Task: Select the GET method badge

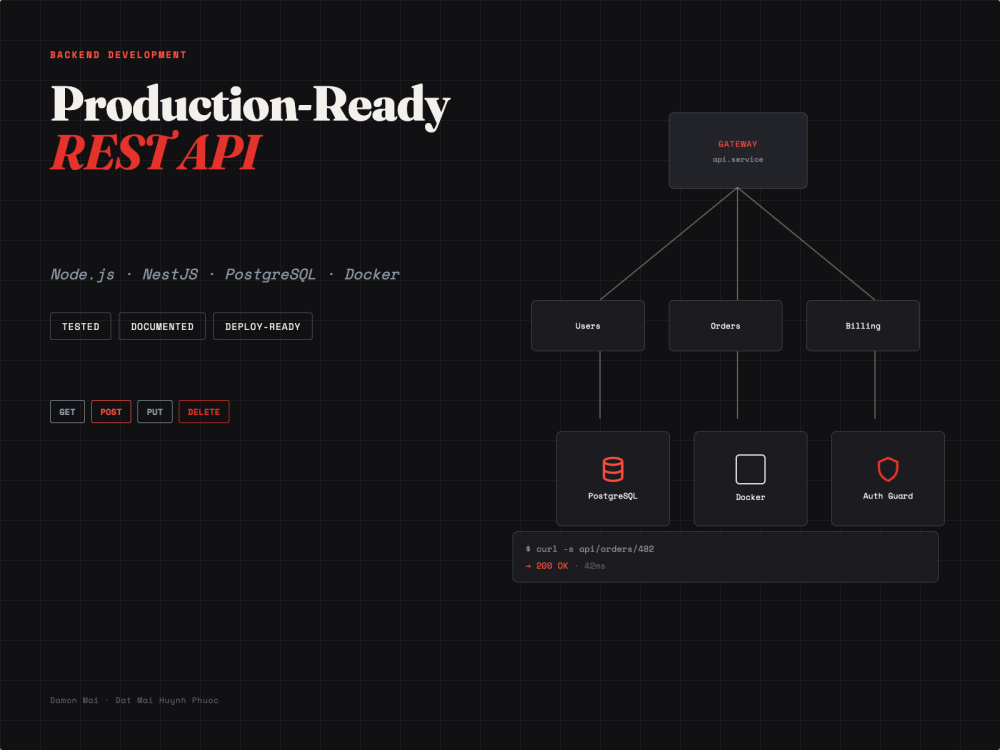Action: [x=68, y=412]
